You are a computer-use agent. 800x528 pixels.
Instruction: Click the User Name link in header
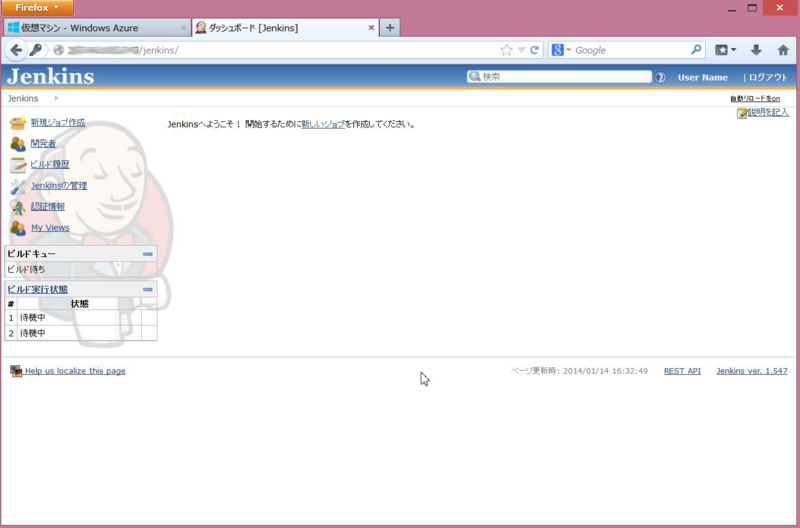703,78
